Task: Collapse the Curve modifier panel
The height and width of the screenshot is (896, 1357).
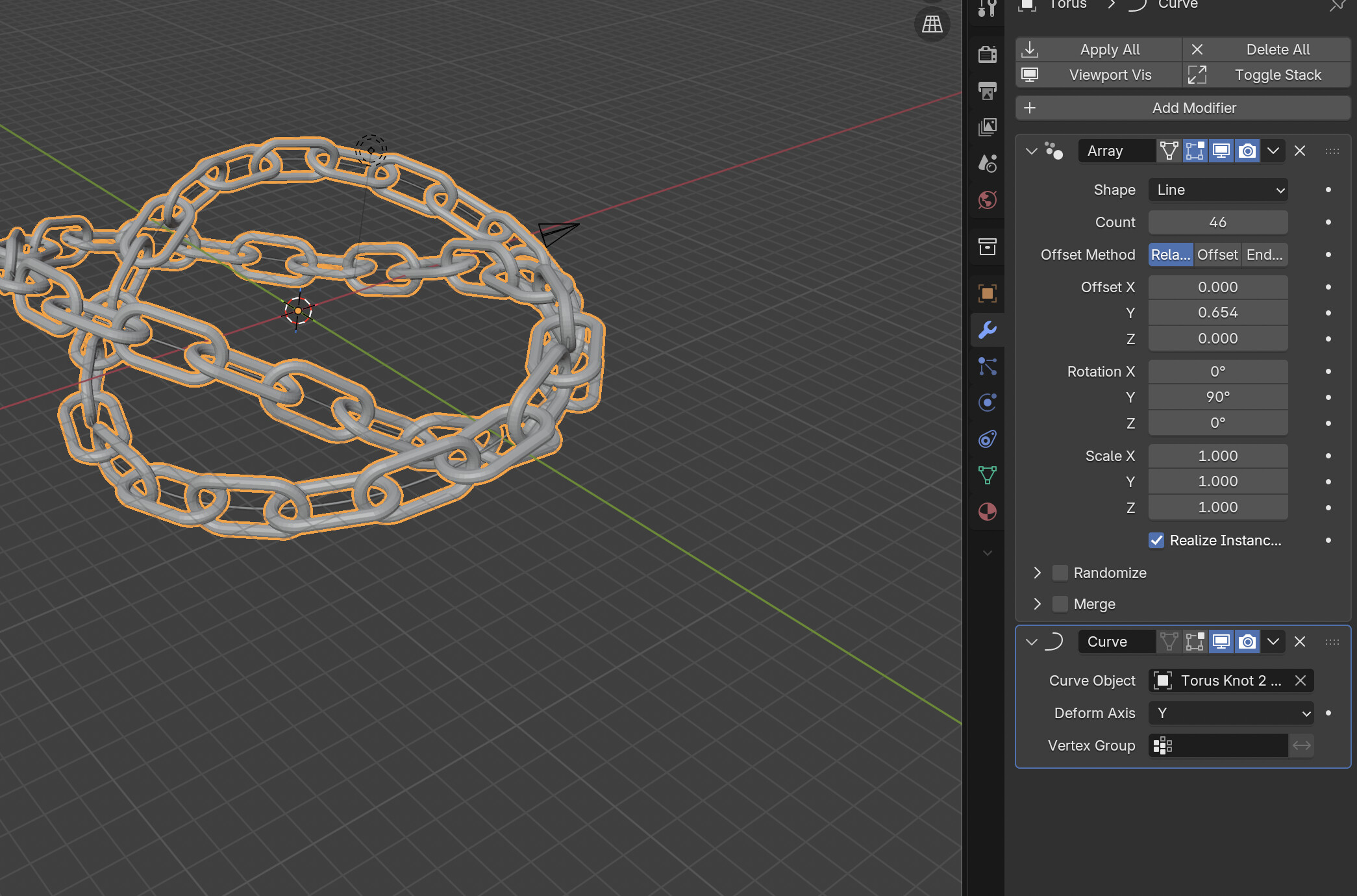Action: (1031, 641)
